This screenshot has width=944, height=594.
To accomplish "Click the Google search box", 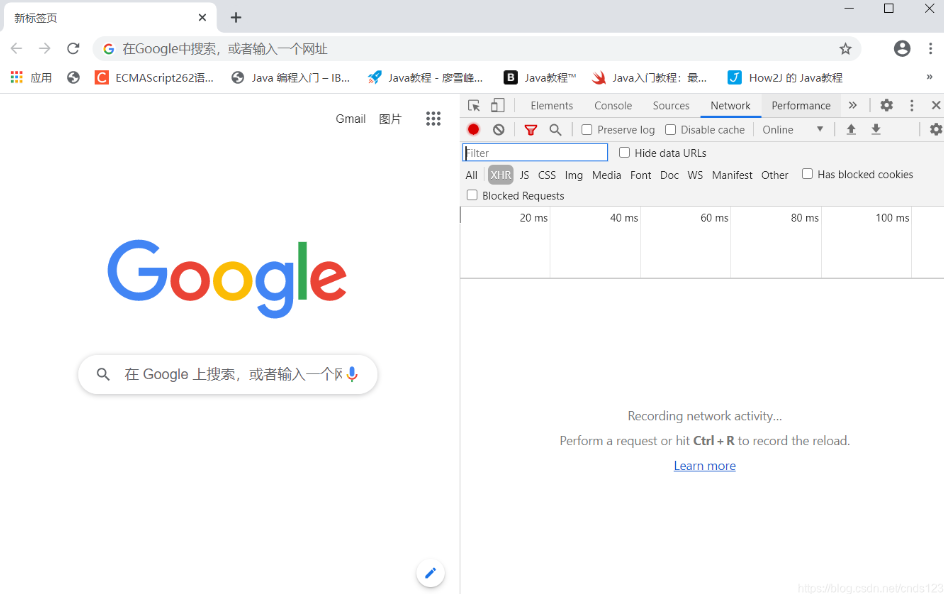I will click(228, 374).
